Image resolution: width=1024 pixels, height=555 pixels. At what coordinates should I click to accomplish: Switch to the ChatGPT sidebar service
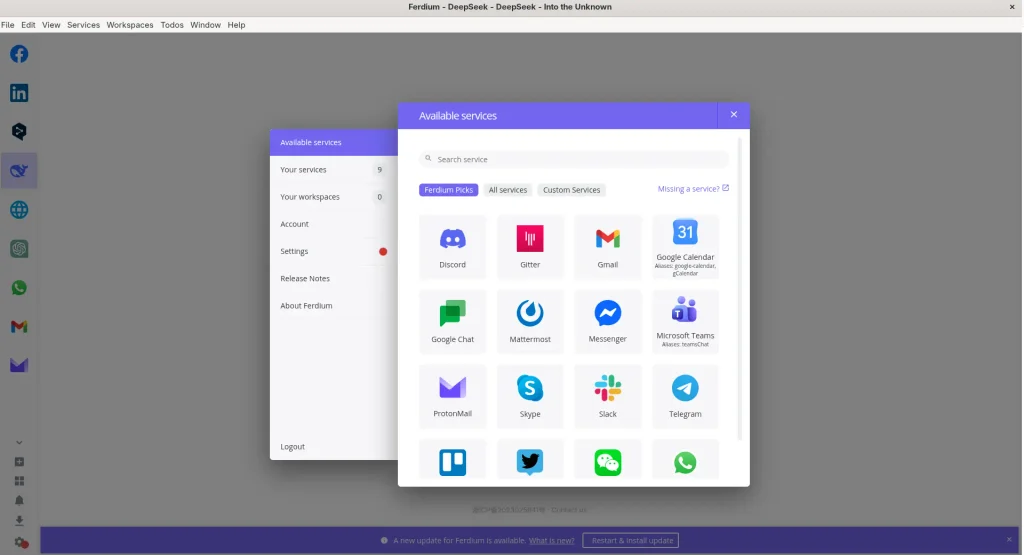tap(19, 249)
